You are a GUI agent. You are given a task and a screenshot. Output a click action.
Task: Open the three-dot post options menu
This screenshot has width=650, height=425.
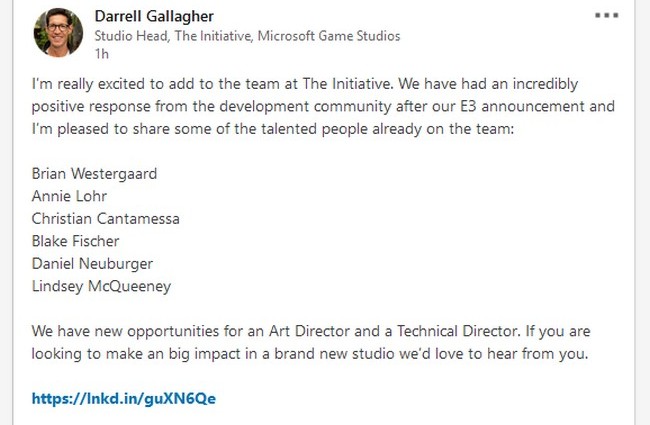click(x=606, y=16)
